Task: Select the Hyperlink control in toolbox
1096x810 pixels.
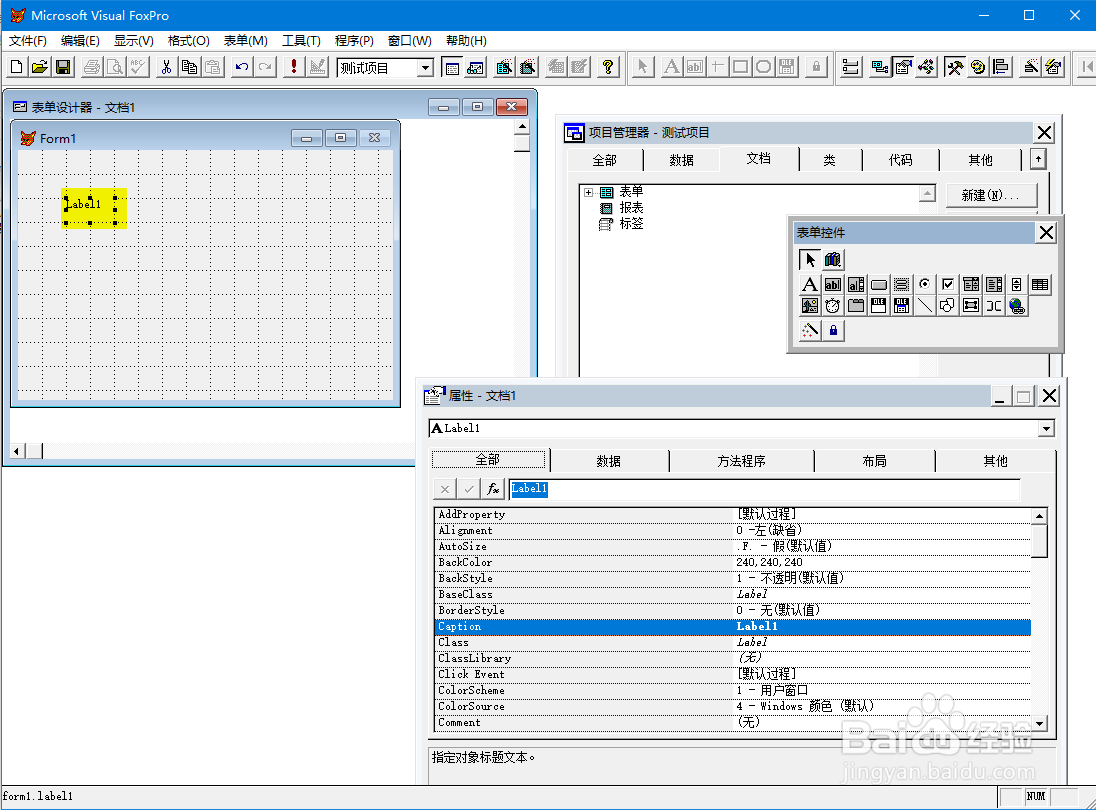Action: (1017, 306)
